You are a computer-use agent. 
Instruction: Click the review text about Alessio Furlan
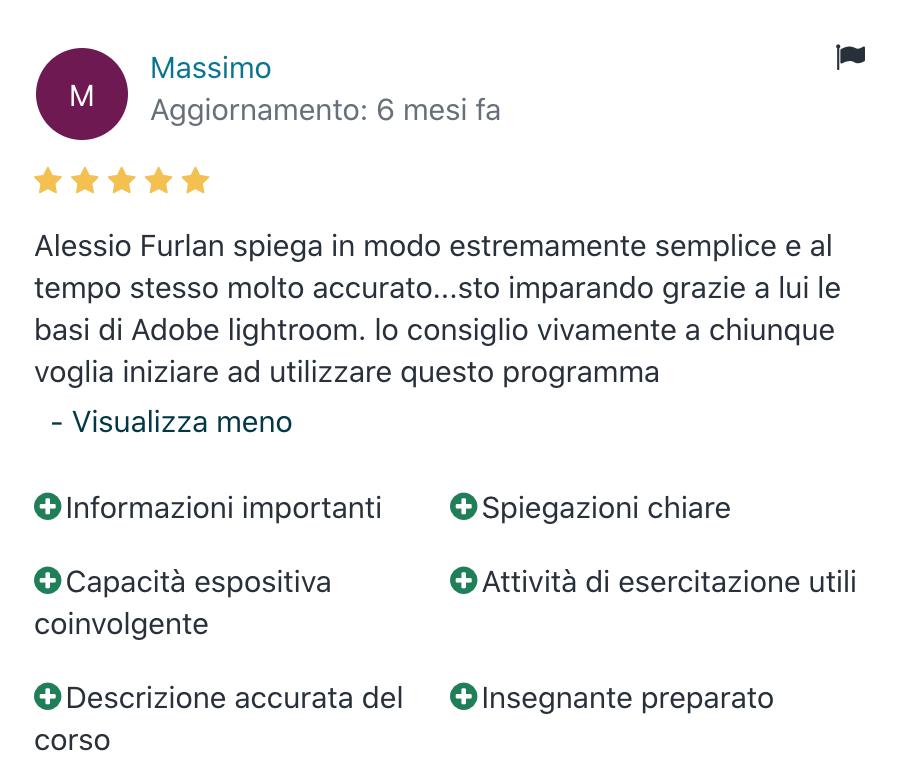pyautogui.click(x=438, y=309)
